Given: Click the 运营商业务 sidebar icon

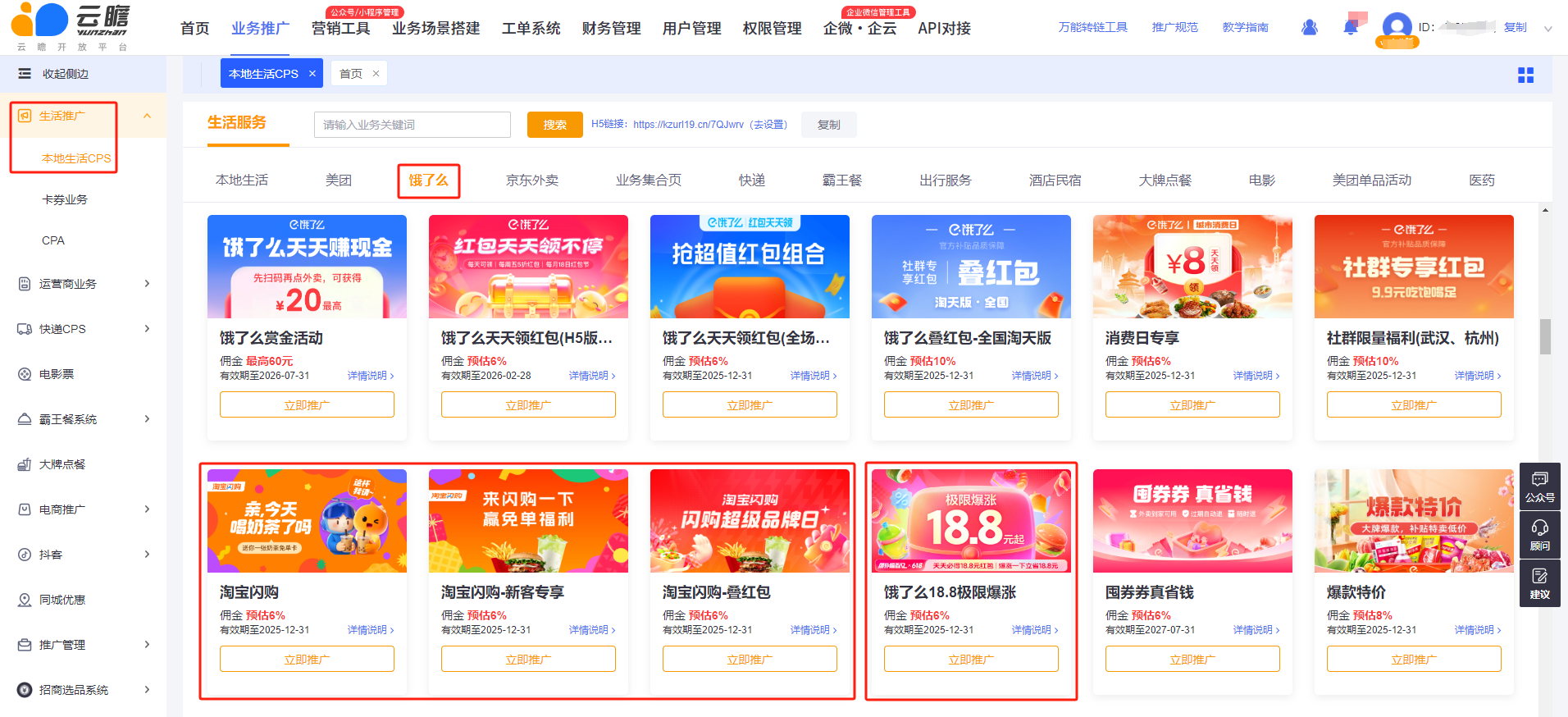Looking at the screenshot, I should coord(25,284).
